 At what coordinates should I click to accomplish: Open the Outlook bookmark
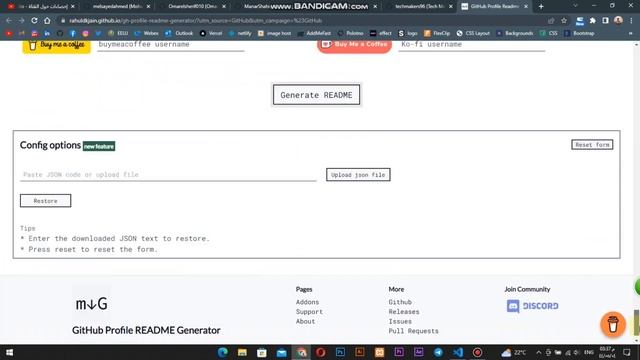179,33
